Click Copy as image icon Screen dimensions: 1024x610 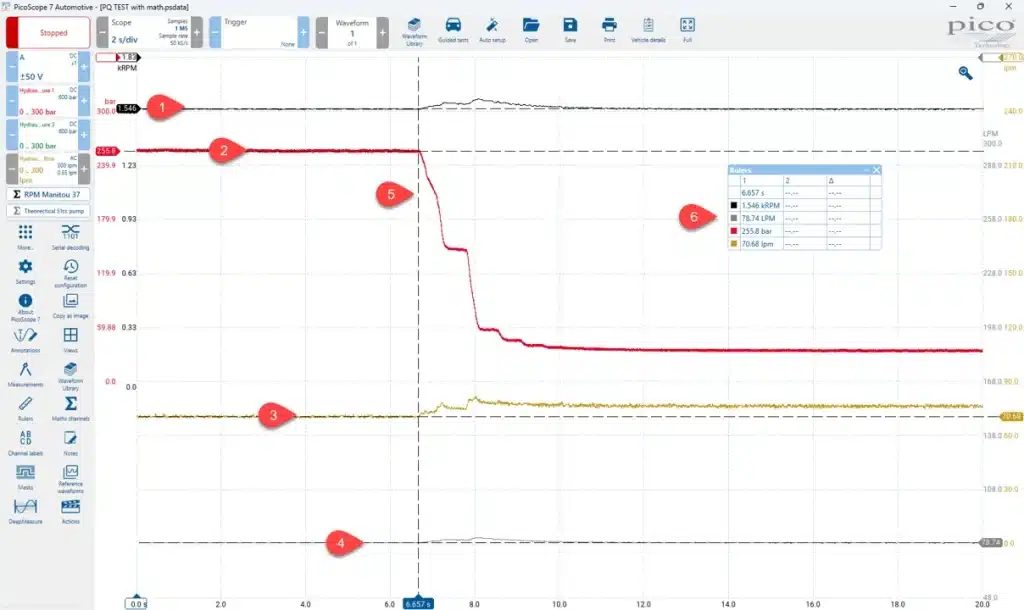click(71, 305)
